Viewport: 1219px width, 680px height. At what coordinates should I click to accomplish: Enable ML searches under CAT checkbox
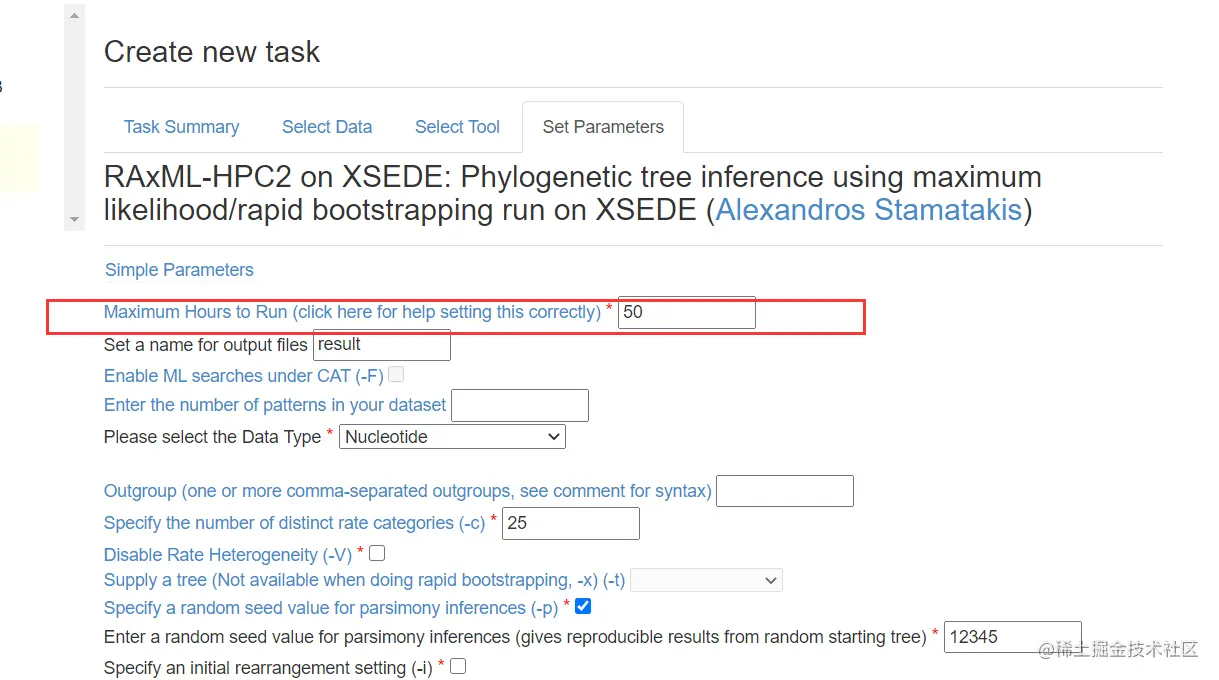396,375
